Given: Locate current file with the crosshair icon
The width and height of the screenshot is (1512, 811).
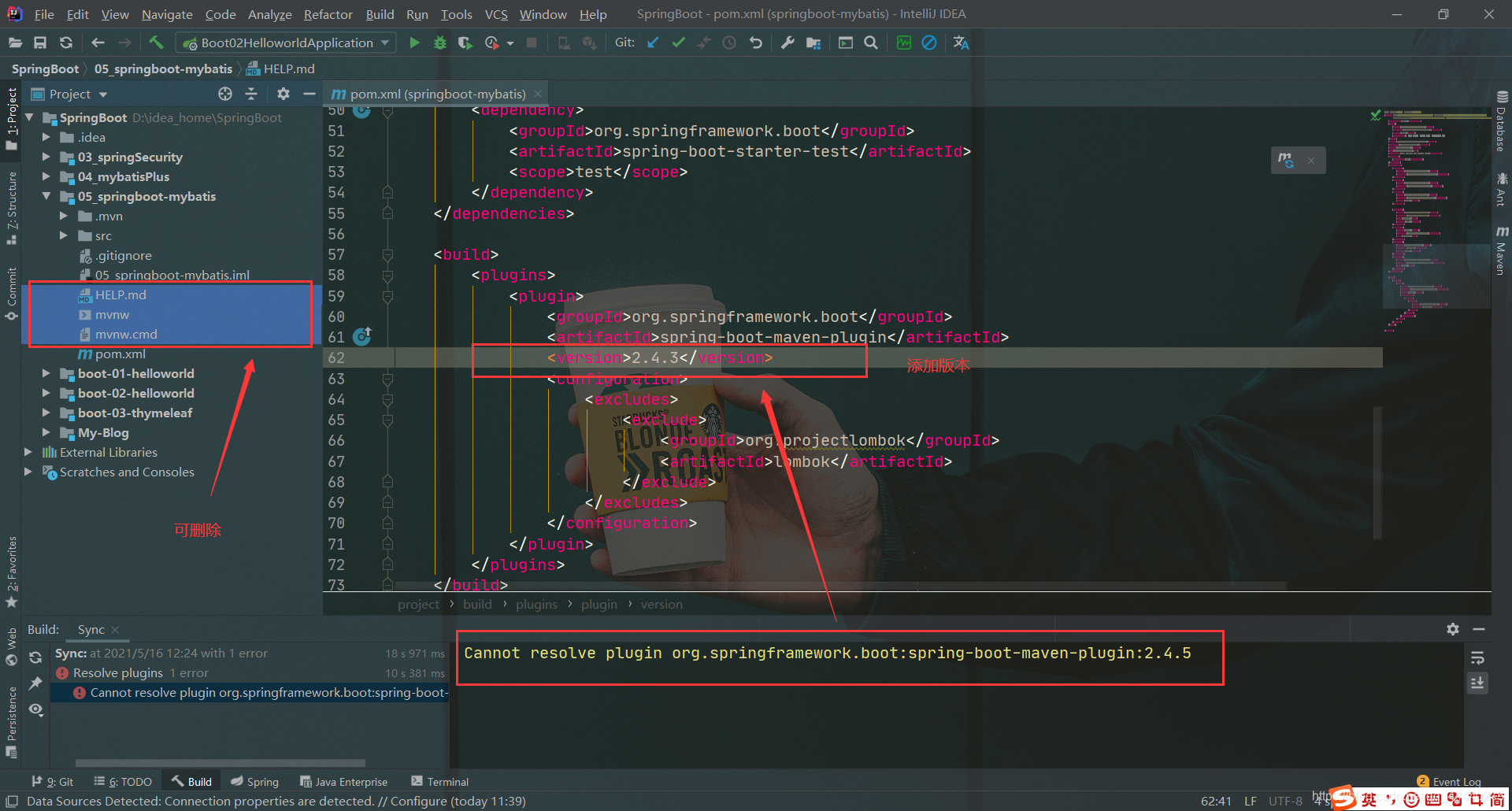Looking at the screenshot, I should [225, 94].
